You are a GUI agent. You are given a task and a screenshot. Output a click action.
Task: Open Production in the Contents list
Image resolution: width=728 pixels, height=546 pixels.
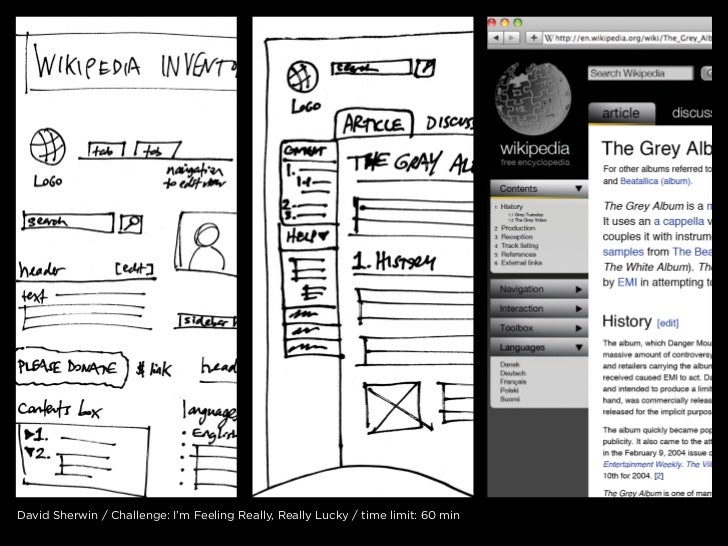click(x=518, y=228)
